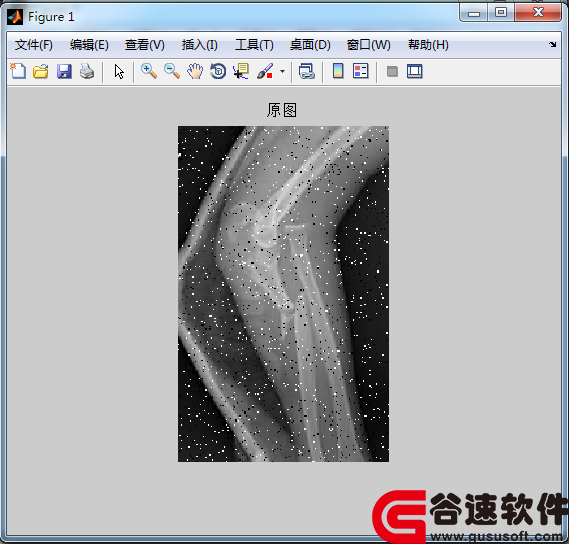The image size is (569, 544).
Task: Click the Link Plot icon
Action: click(307, 71)
